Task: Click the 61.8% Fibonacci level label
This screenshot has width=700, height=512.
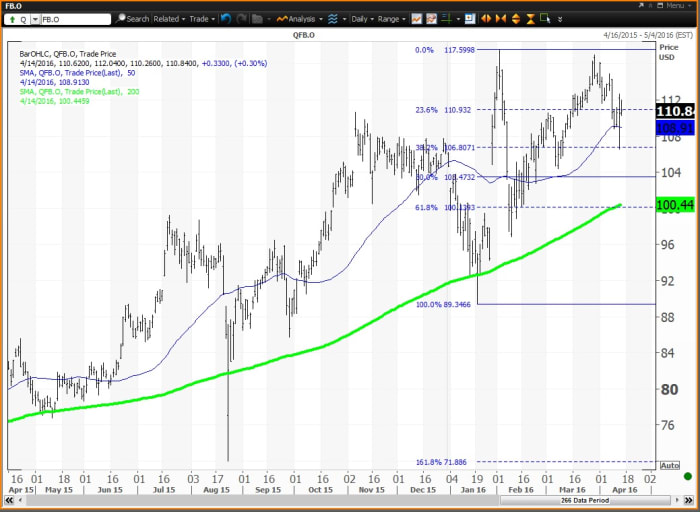Action: tap(445, 207)
